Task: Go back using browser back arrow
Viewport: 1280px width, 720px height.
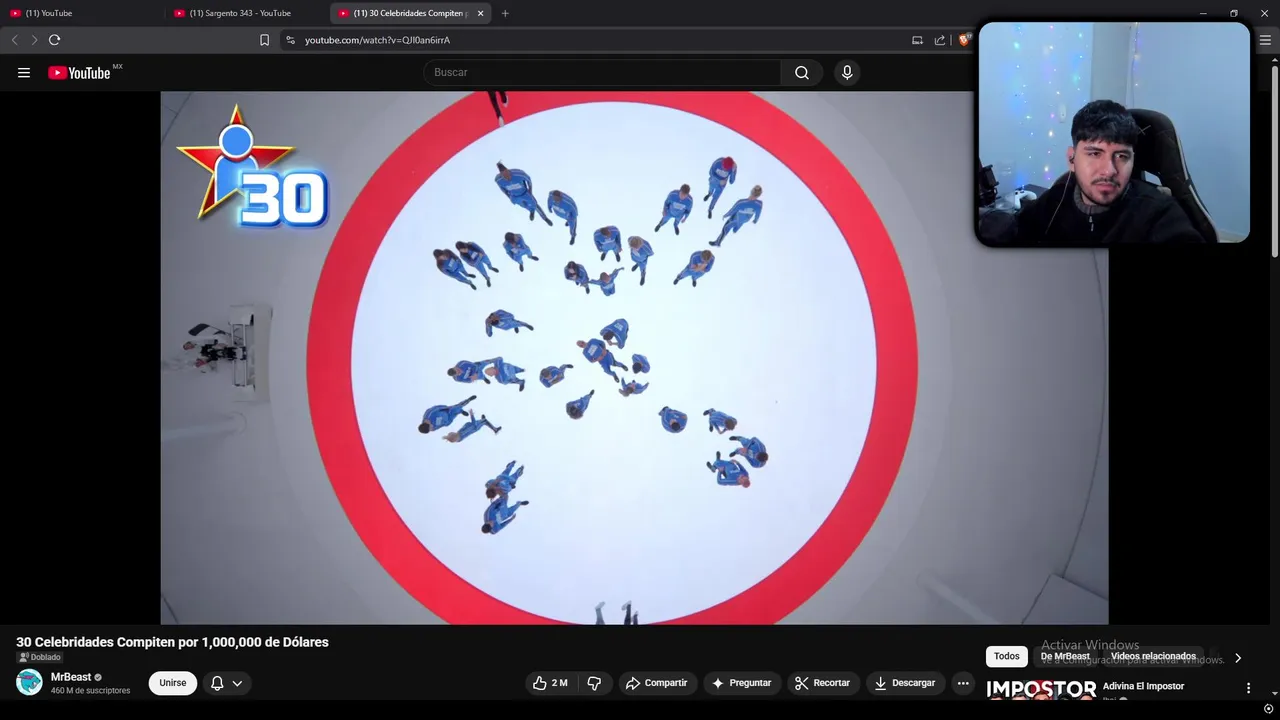Action: (14, 40)
